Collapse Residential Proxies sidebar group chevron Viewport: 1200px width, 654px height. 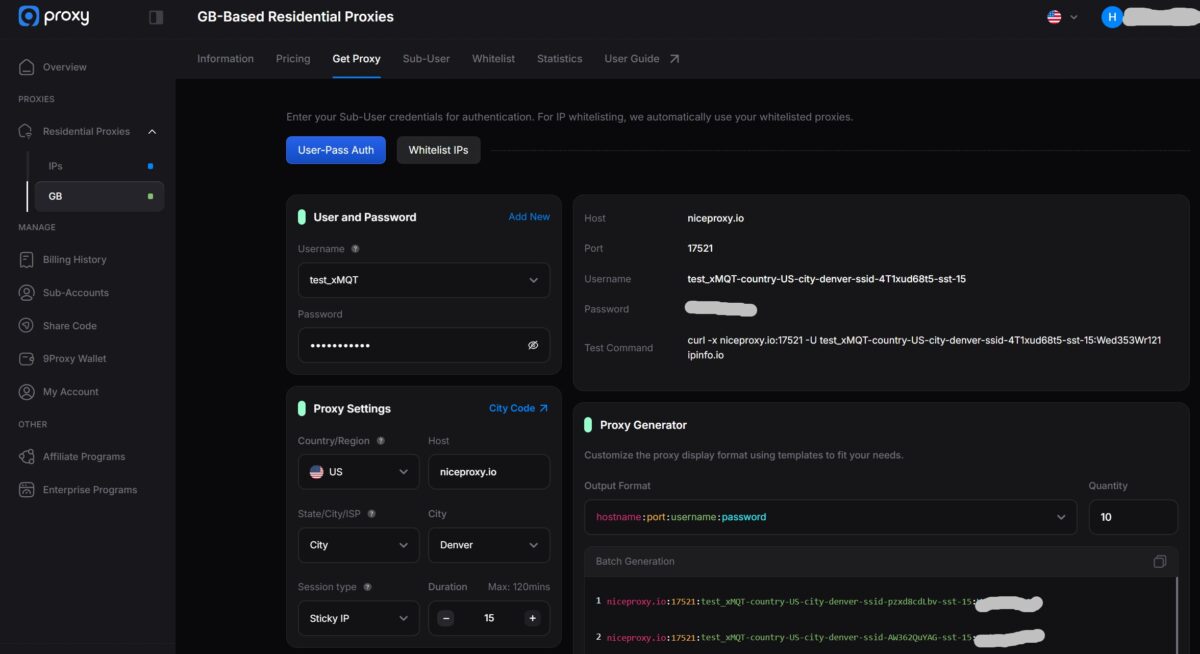[x=152, y=131]
